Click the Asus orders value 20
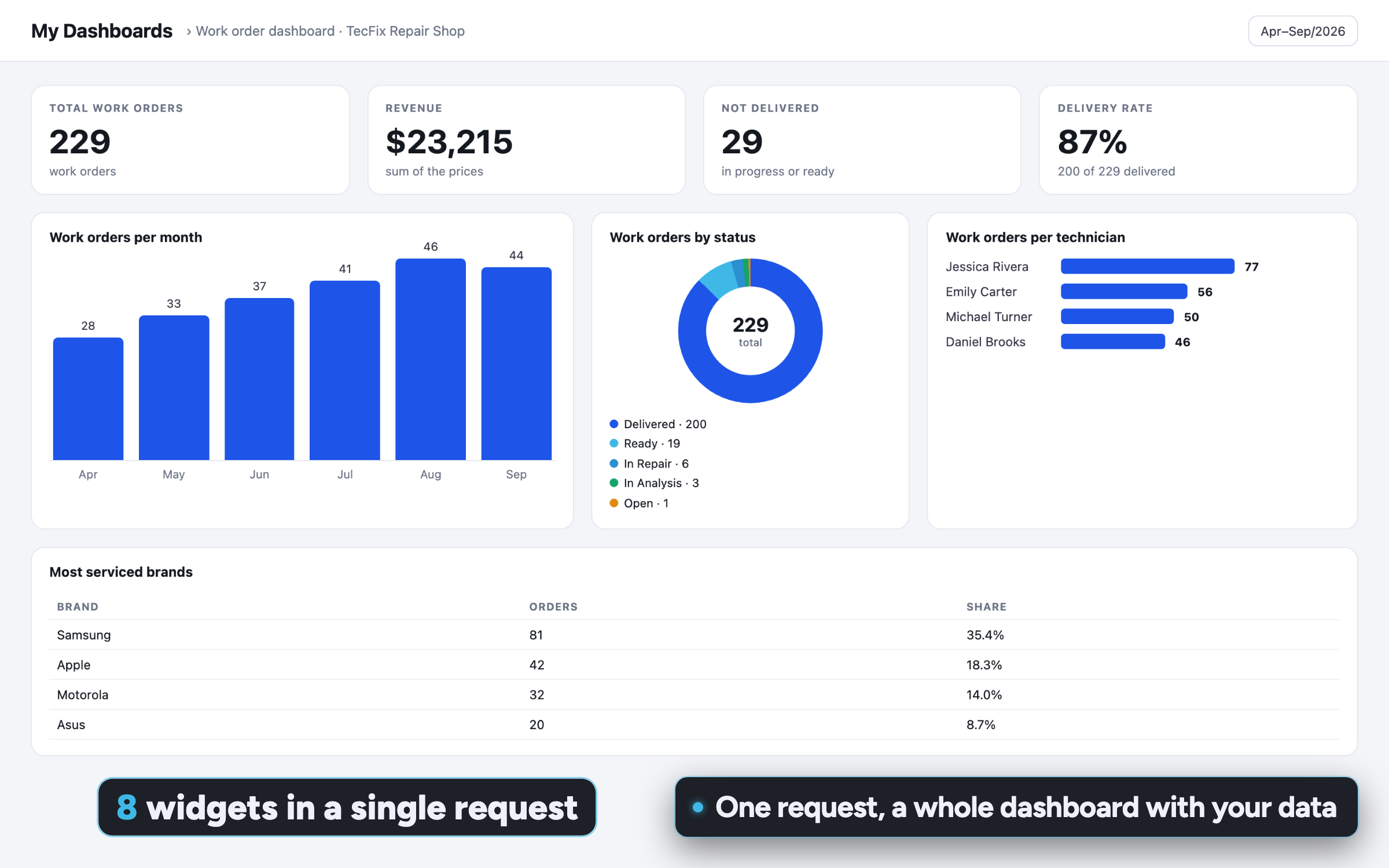 [537, 724]
